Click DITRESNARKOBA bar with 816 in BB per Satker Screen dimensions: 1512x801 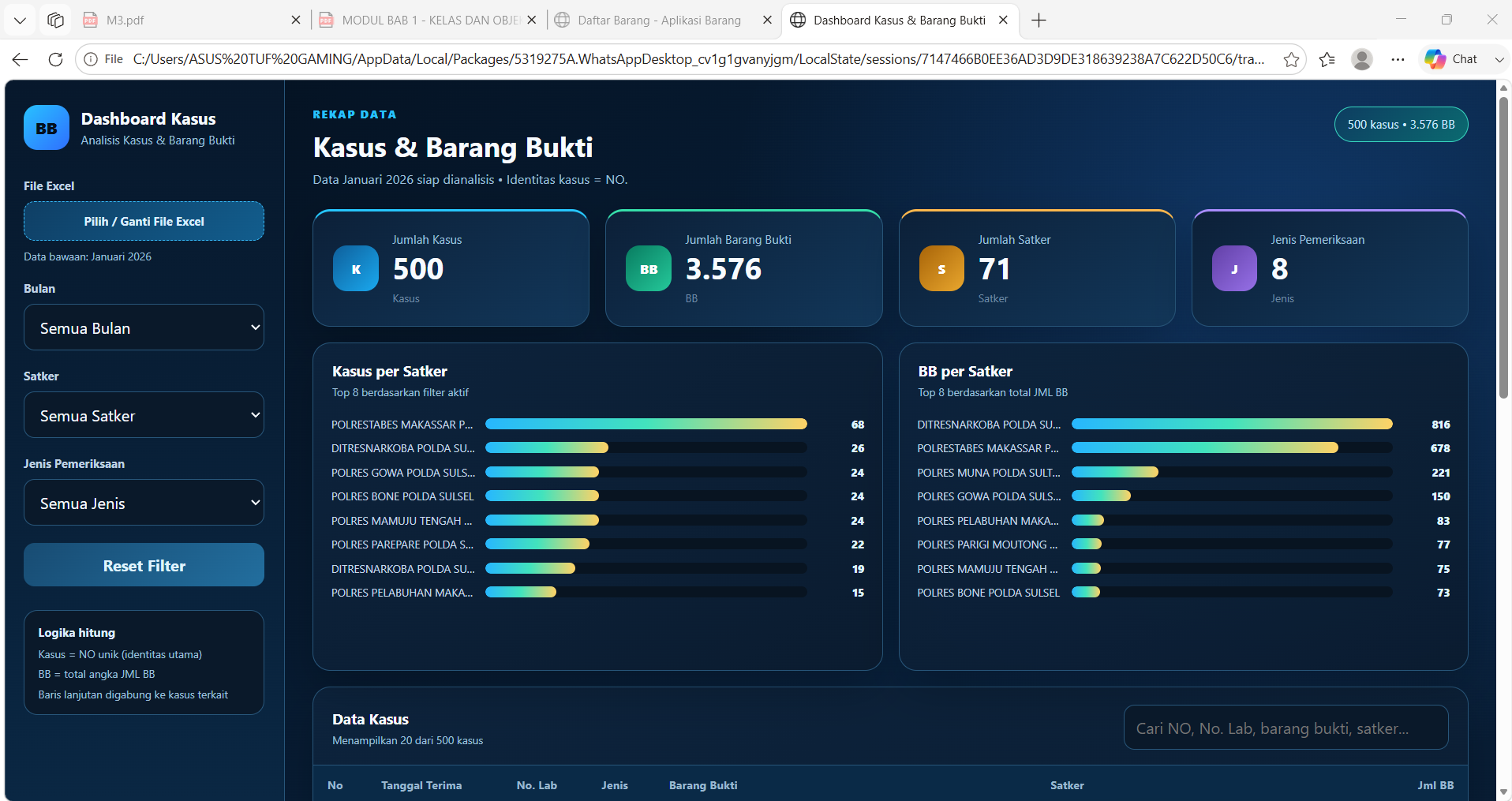[1232, 424]
